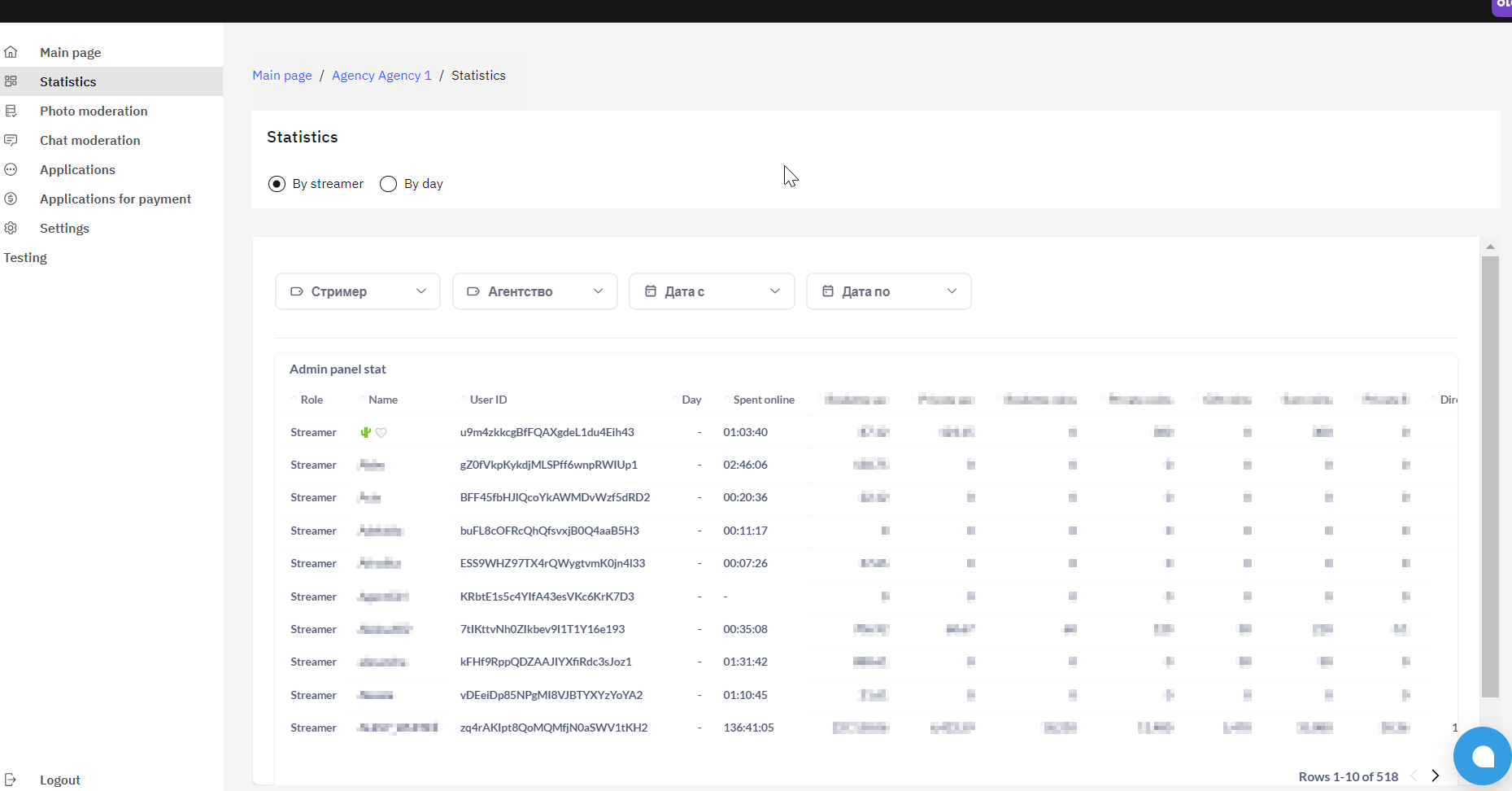
Task: Click the Agency Agency 1 breadcrumb link
Action: tap(381, 75)
